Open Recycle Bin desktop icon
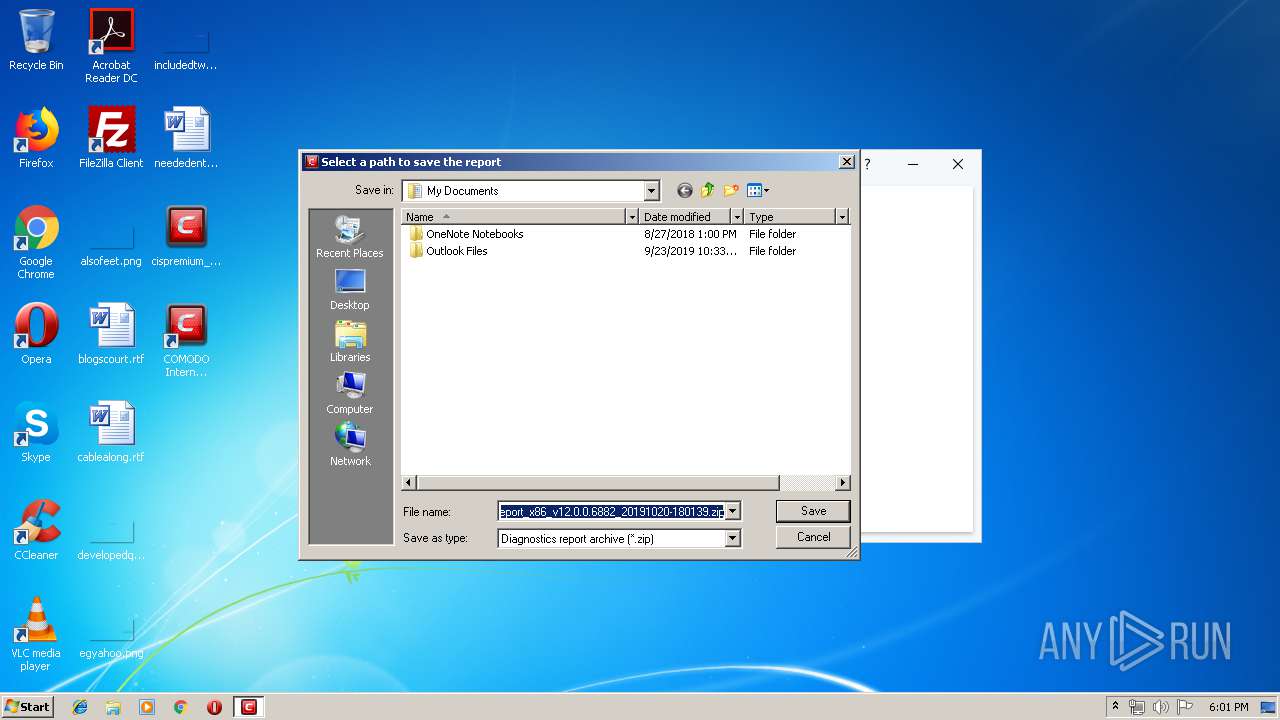 (x=36, y=40)
